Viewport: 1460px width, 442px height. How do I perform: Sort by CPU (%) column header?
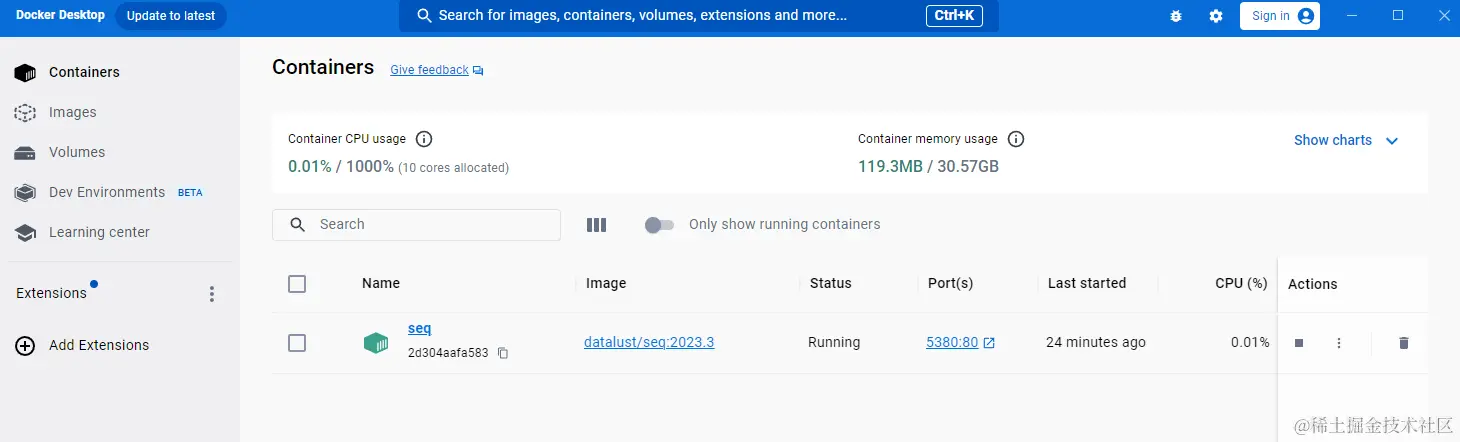[1242, 283]
